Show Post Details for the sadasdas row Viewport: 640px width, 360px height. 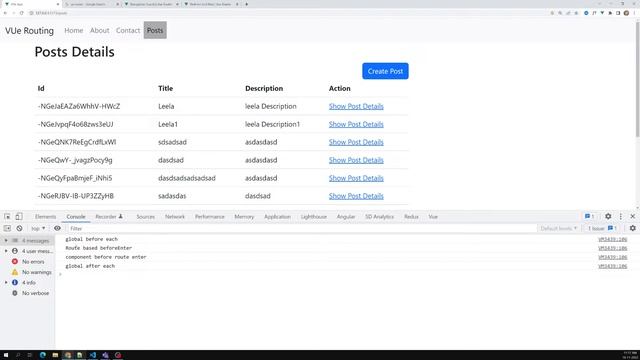coord(356,196)
